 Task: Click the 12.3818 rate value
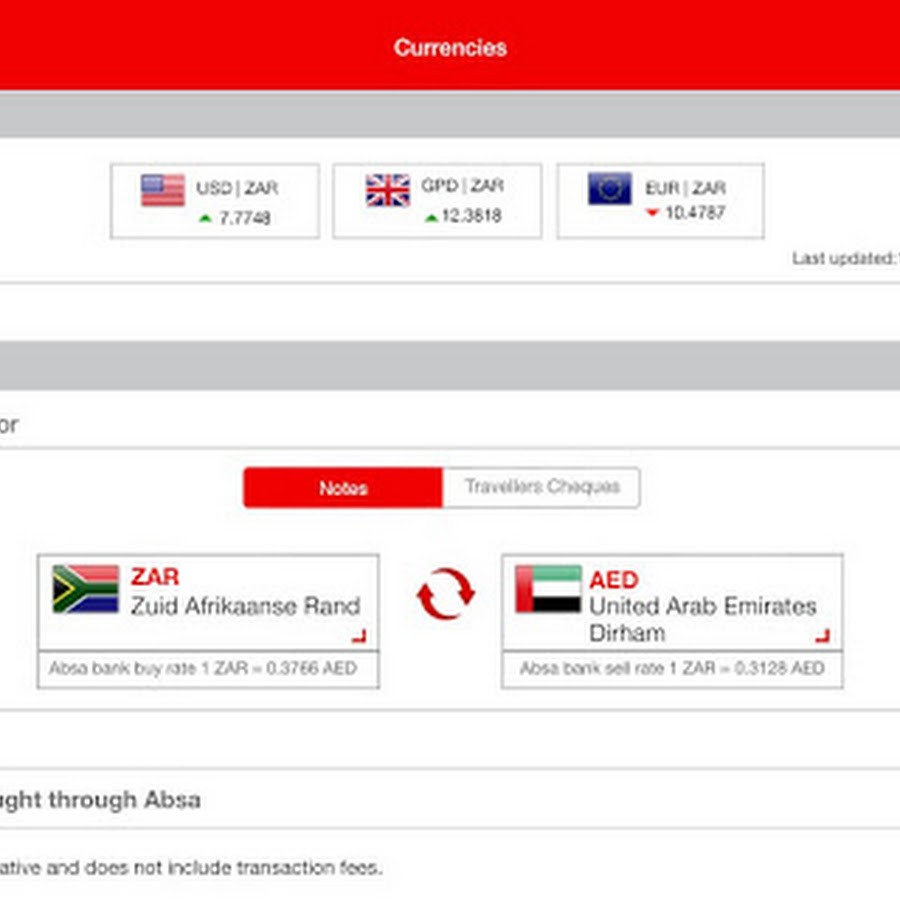pyautogui.click(x=471, y=216)
